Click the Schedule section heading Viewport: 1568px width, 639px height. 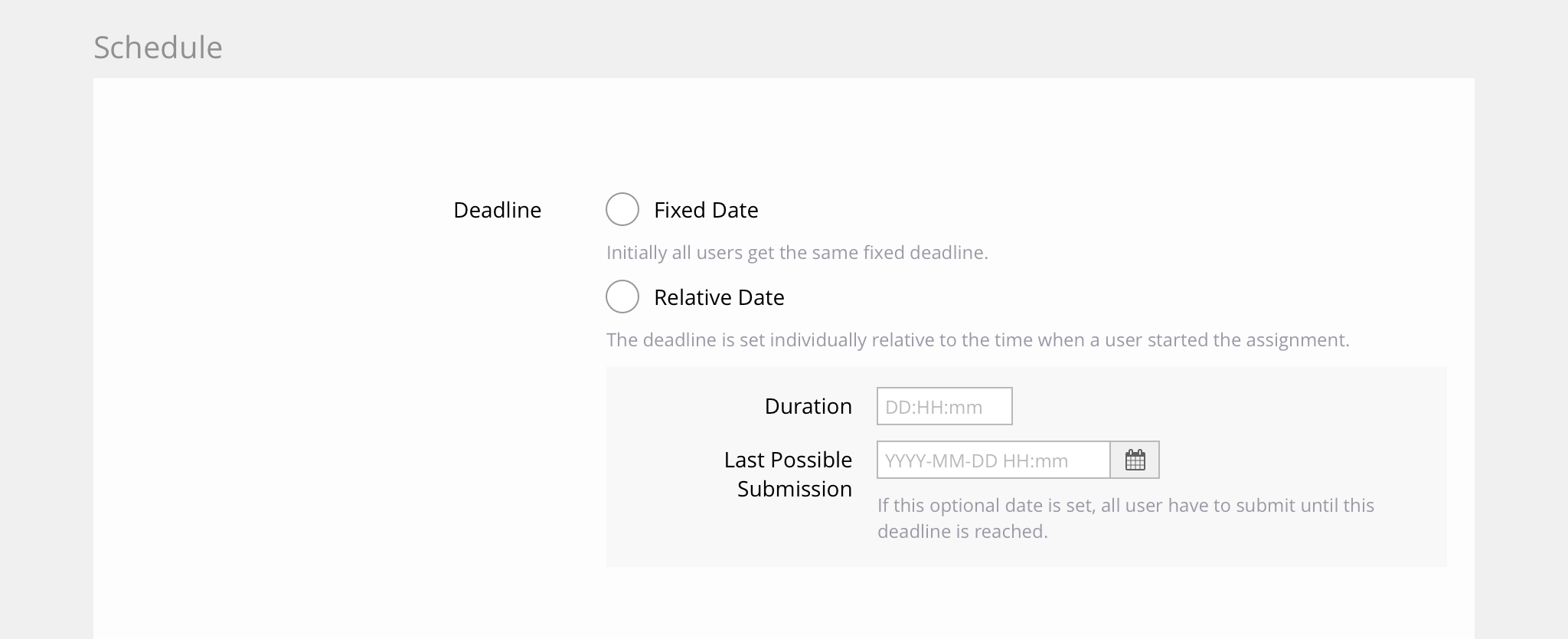[x=158, y=48]
